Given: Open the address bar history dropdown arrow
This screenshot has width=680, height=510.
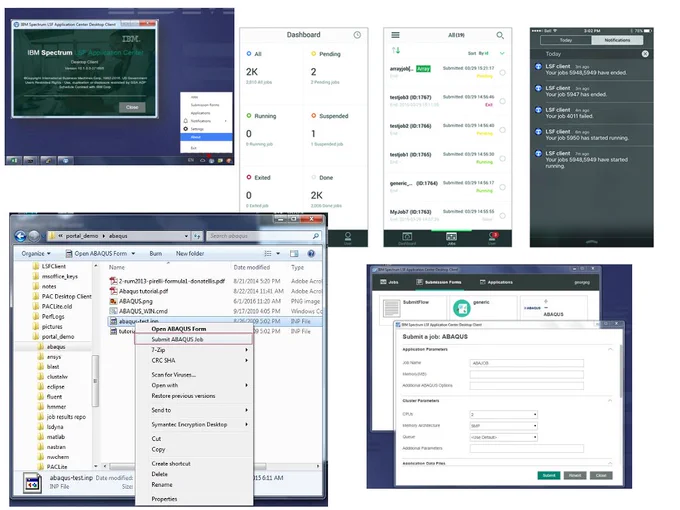Looking at the screenshot, I should 186,236.
